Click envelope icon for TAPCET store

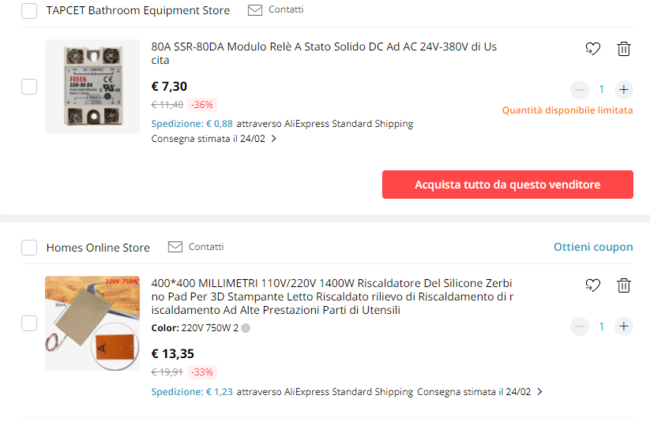(x=254, y=10)
